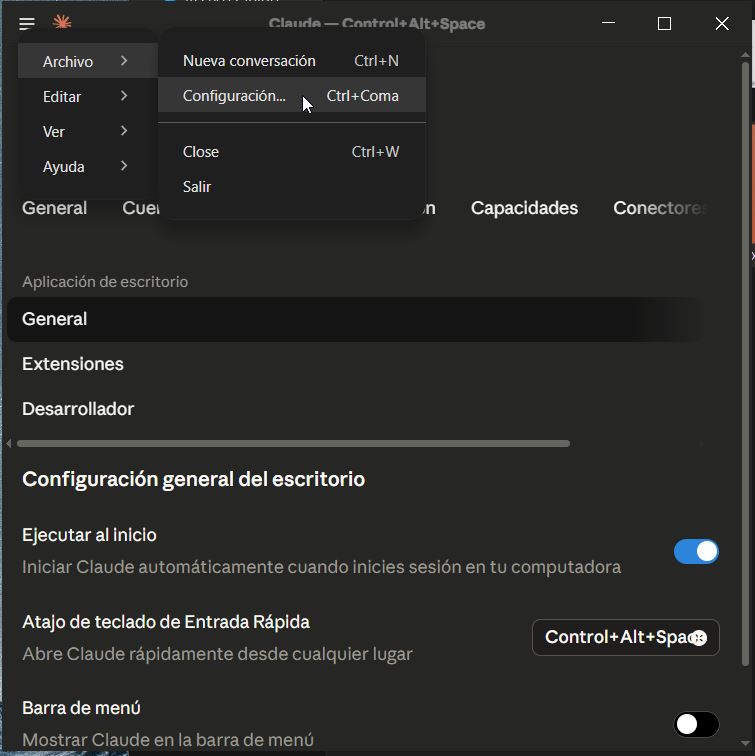Clear the Control+Alt+Space shortcut icon
The width and height of the screenshot is (755, 756).
click(699, 638)
